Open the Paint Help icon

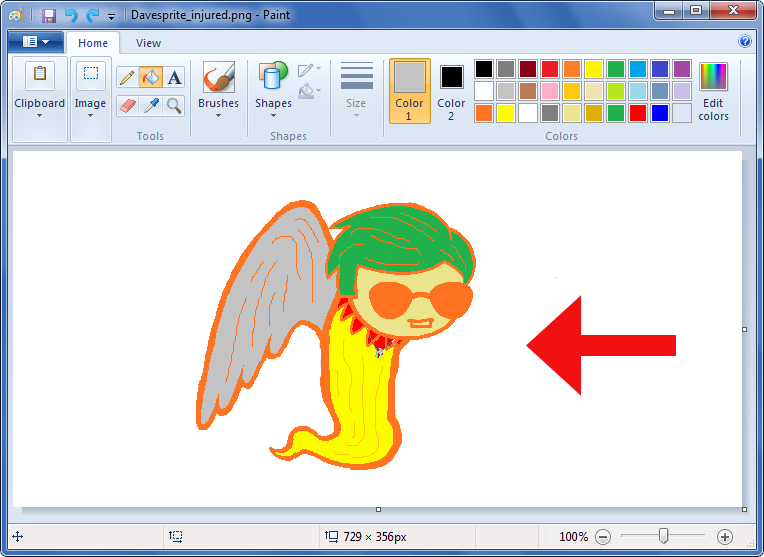coord(745,41)
